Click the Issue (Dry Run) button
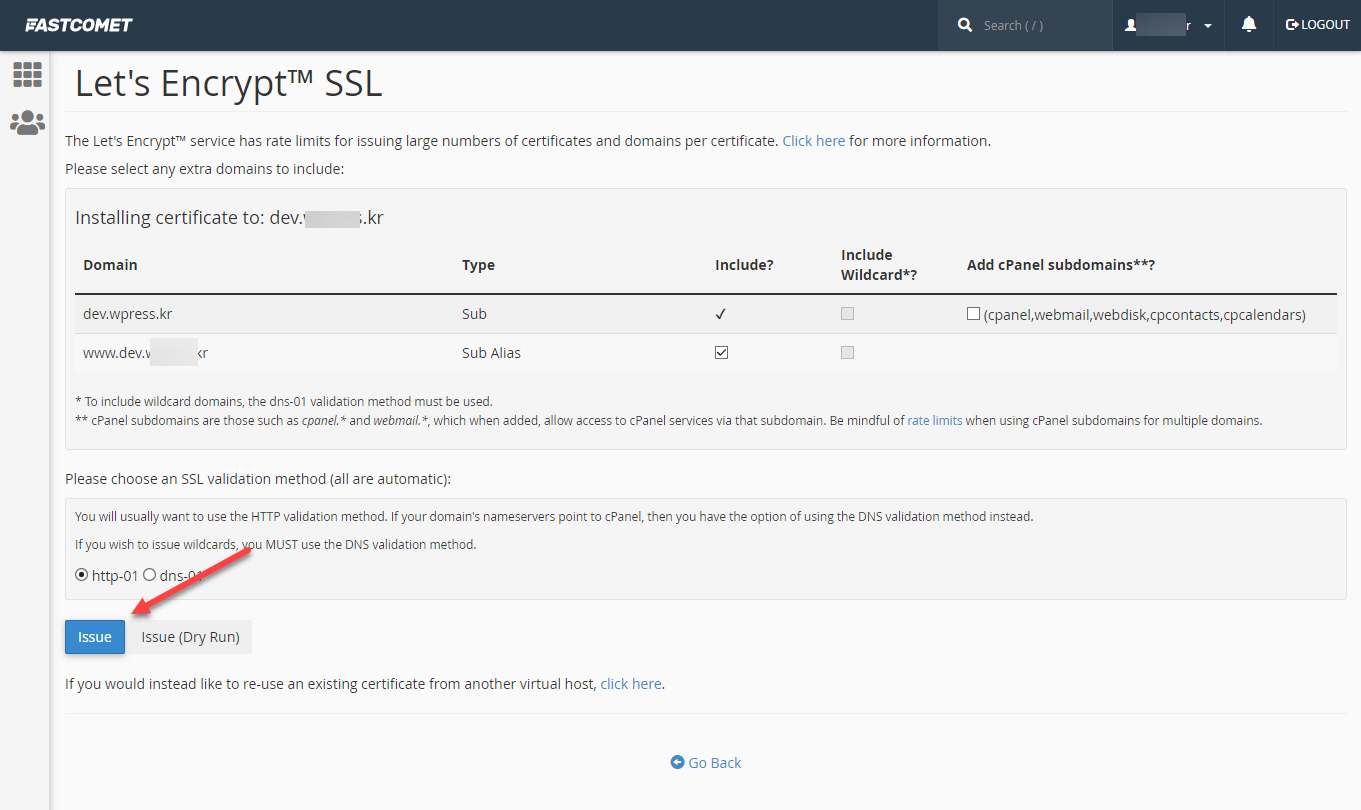Screen dimensions: 1361x810 [x=190, y=637]
